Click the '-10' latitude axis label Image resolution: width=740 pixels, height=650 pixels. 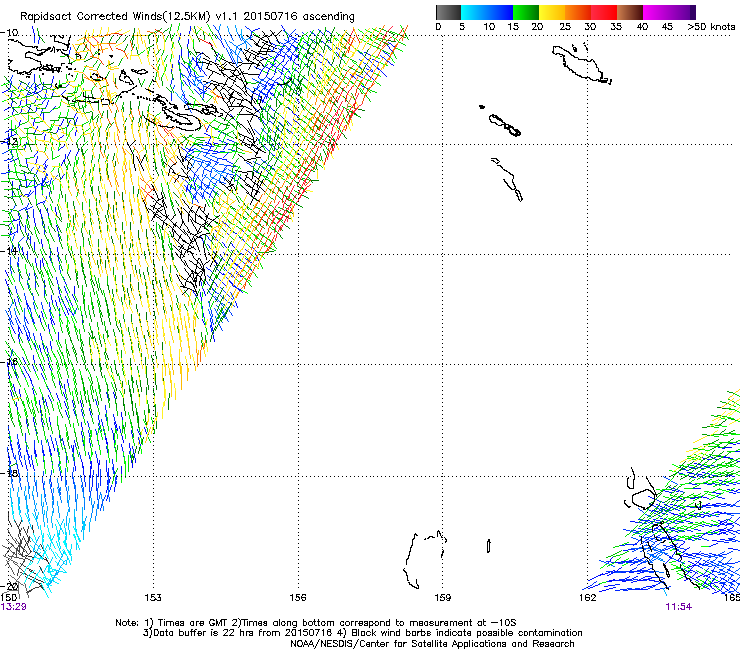10,33
